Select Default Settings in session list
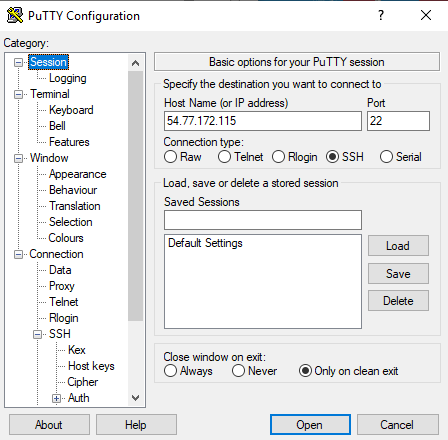 point(205,243)
